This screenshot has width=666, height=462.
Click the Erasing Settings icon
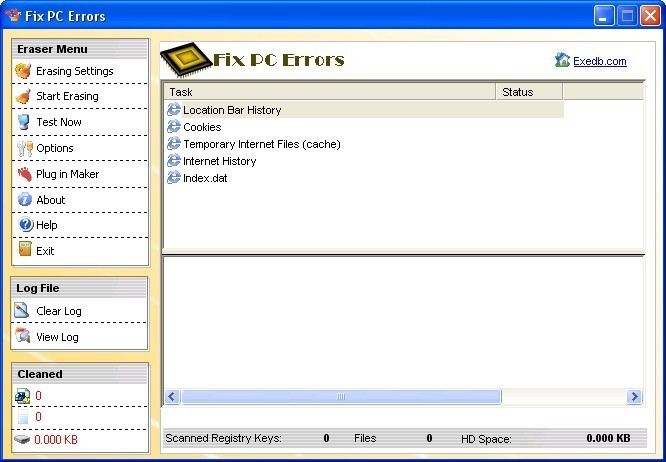pyautogui.click(x=23, y=70)
